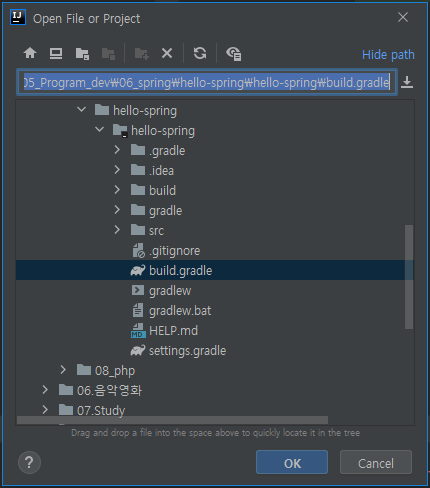Click the horizontal scrollbar thumb
The height and width of the screenshot is (488, 430).
click(172, 420)
